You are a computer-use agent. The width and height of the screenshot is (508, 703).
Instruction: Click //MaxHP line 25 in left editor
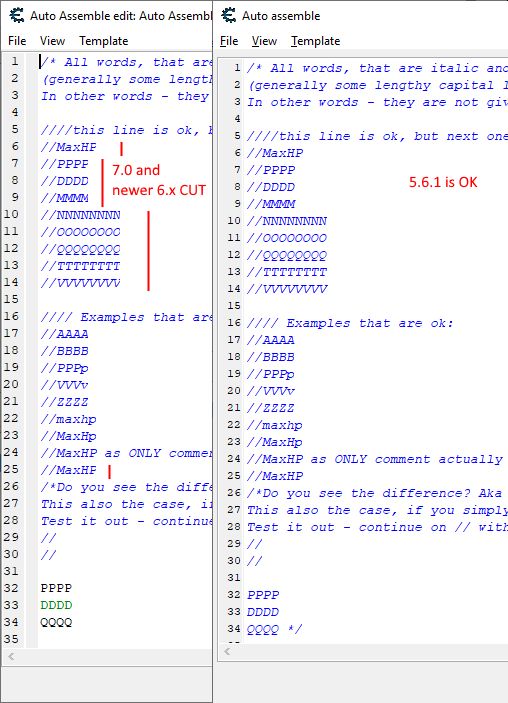(x=69, y=470)
